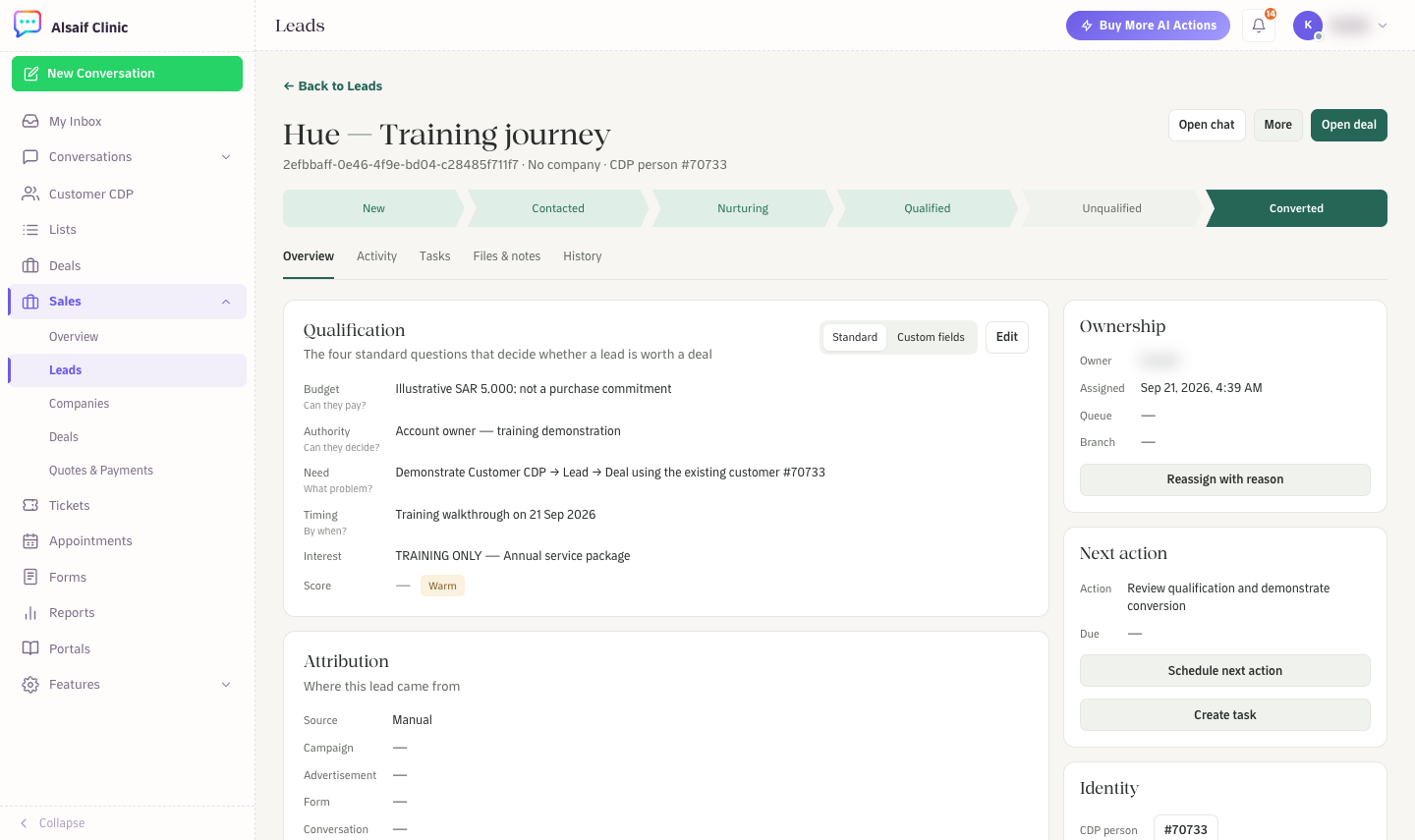The width and height of the screenshot is (1415, 840).
Task: Click the Appointments calendar icon
Action: pos(30,541)
